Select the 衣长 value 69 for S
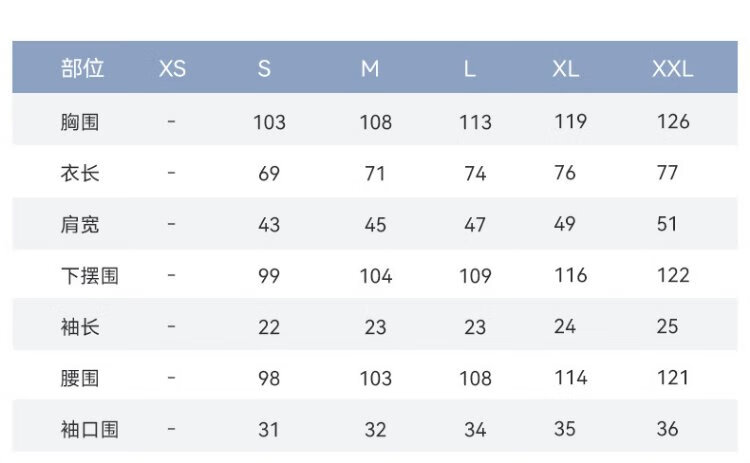 coord(269,173)
